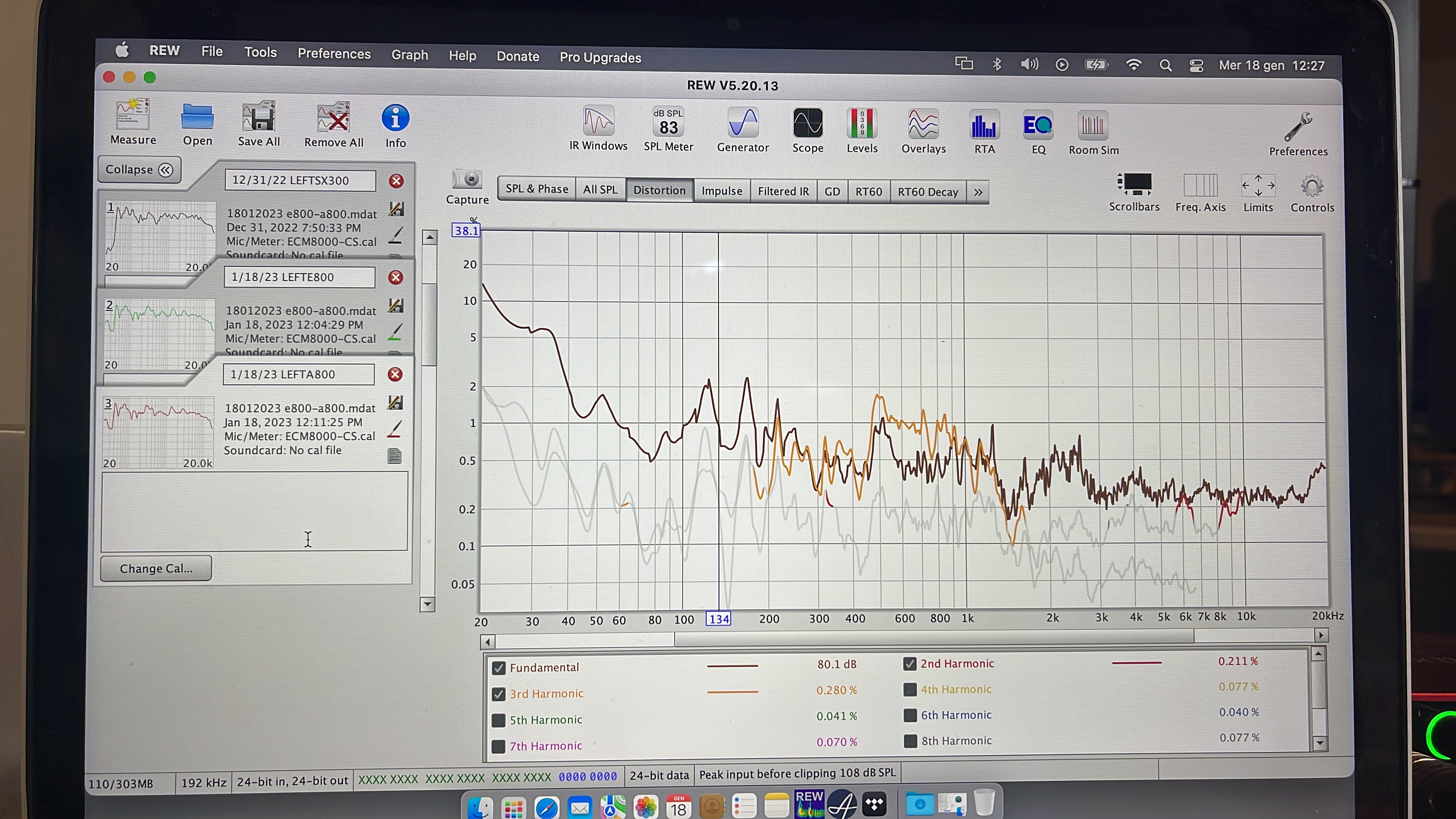Open the Graph menu
Screen dimensions: 1456x819
410,55
